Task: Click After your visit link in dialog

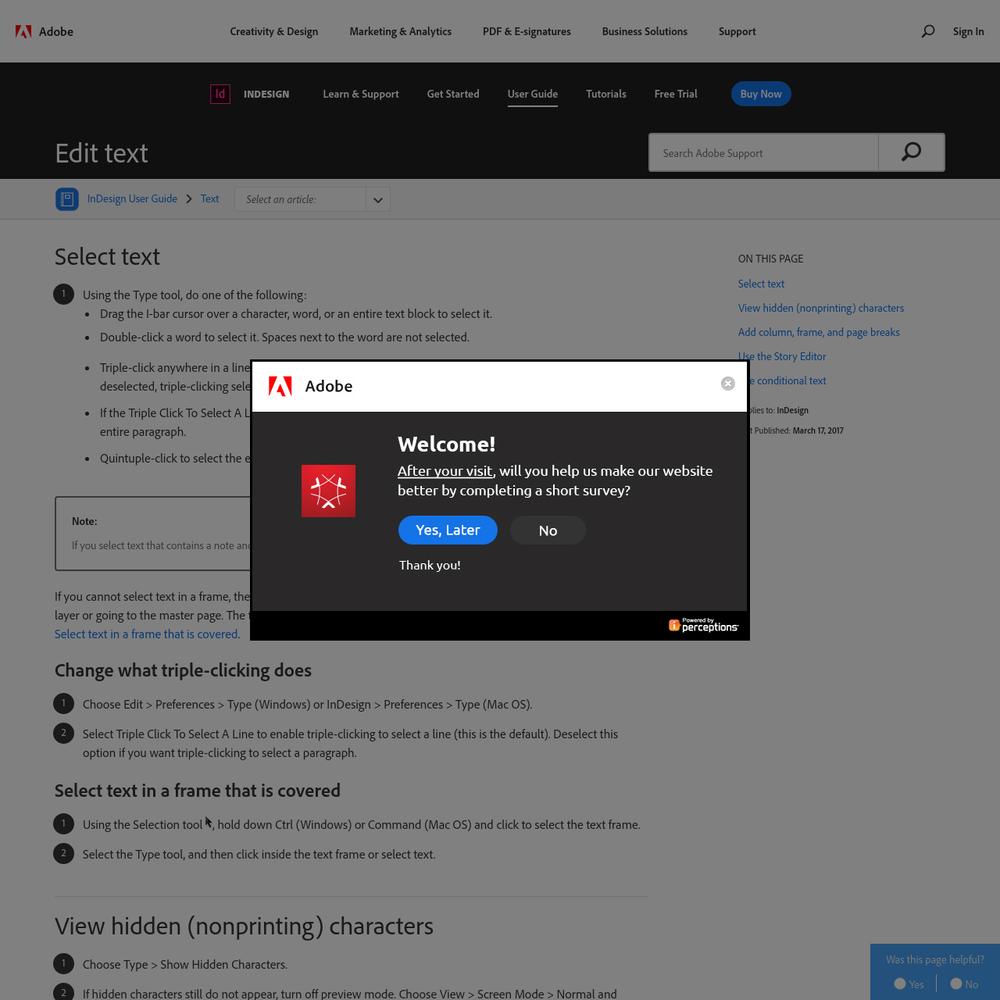Action: (x=445, y=471)
